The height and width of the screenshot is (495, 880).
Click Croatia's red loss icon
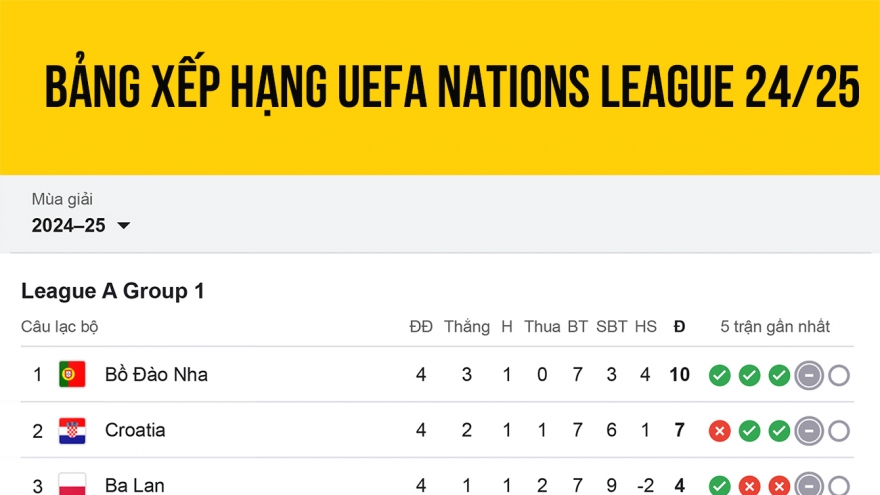[x=719, y=432]
